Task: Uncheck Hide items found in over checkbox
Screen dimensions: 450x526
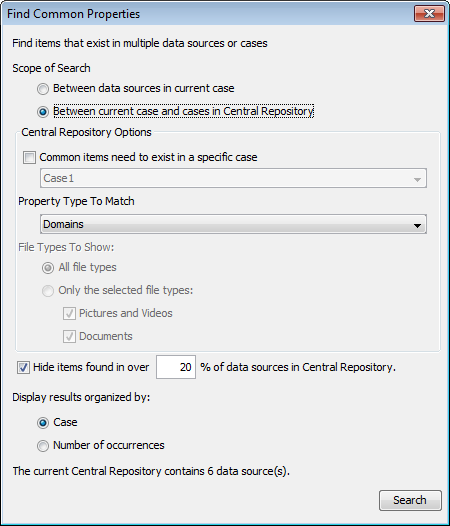Action: click(x=23, y=368)
